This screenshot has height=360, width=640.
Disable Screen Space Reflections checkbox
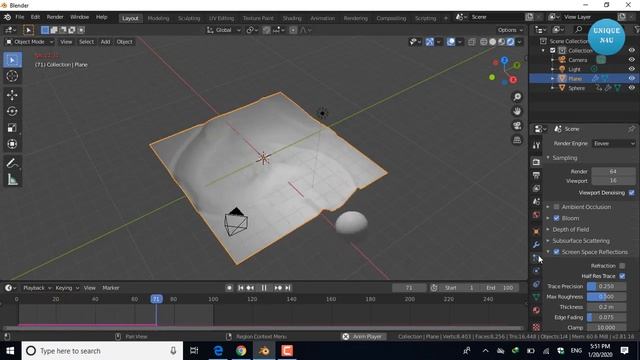pos(556,252)
